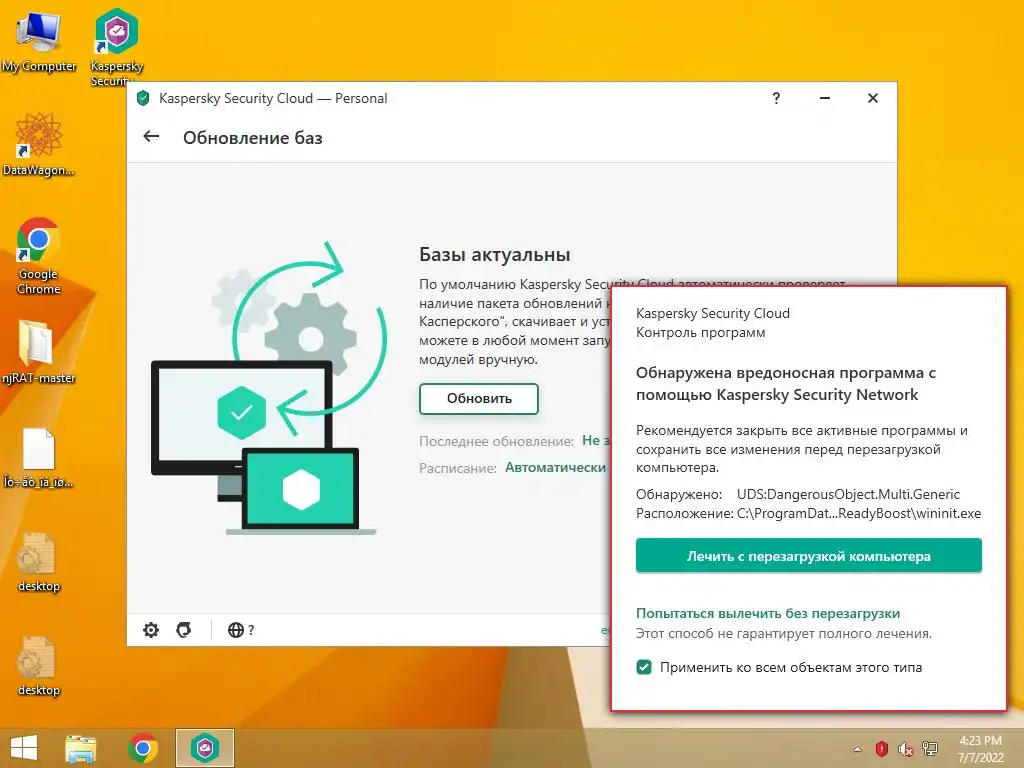Open Chrome from the taskbar
Screen dimensions: 1024x768
click(x=143, y=748)
